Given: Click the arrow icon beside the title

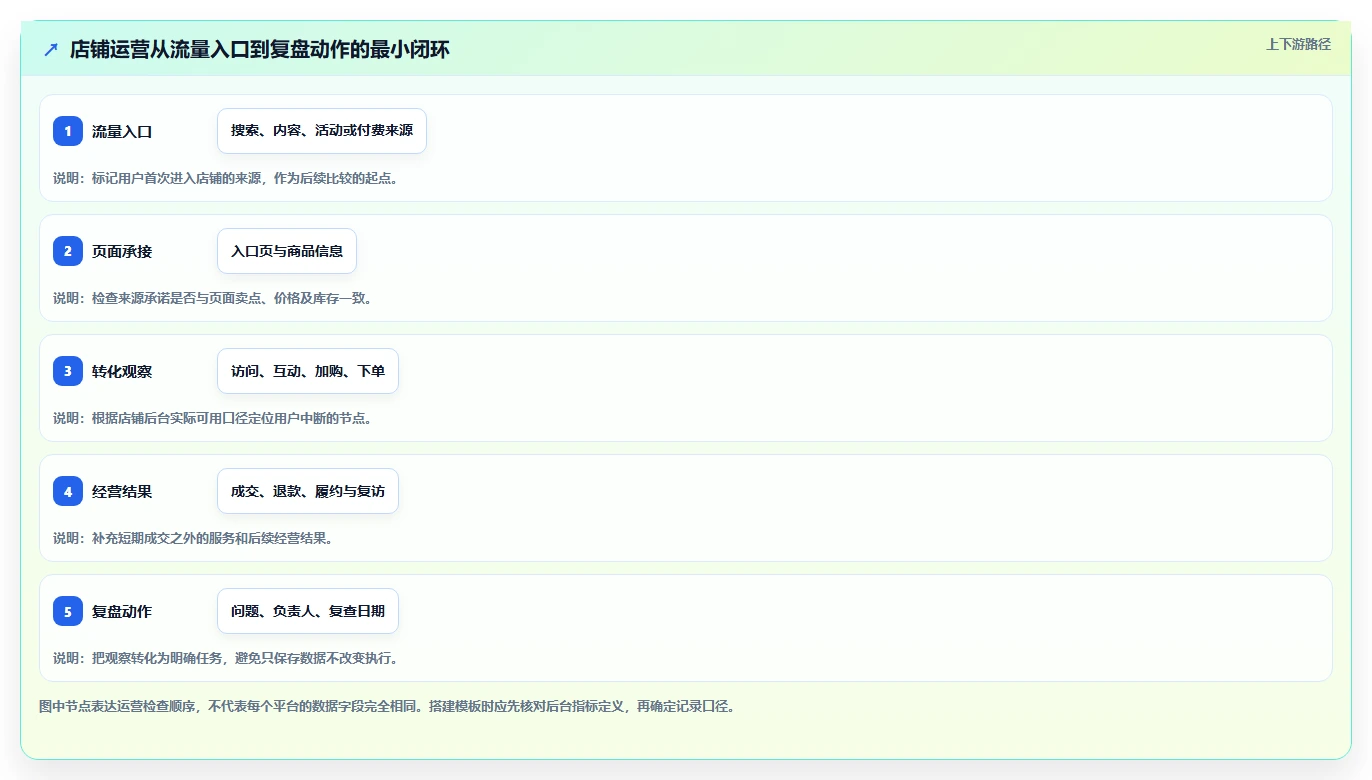Looking at the screenshot, I should [51, 49].
